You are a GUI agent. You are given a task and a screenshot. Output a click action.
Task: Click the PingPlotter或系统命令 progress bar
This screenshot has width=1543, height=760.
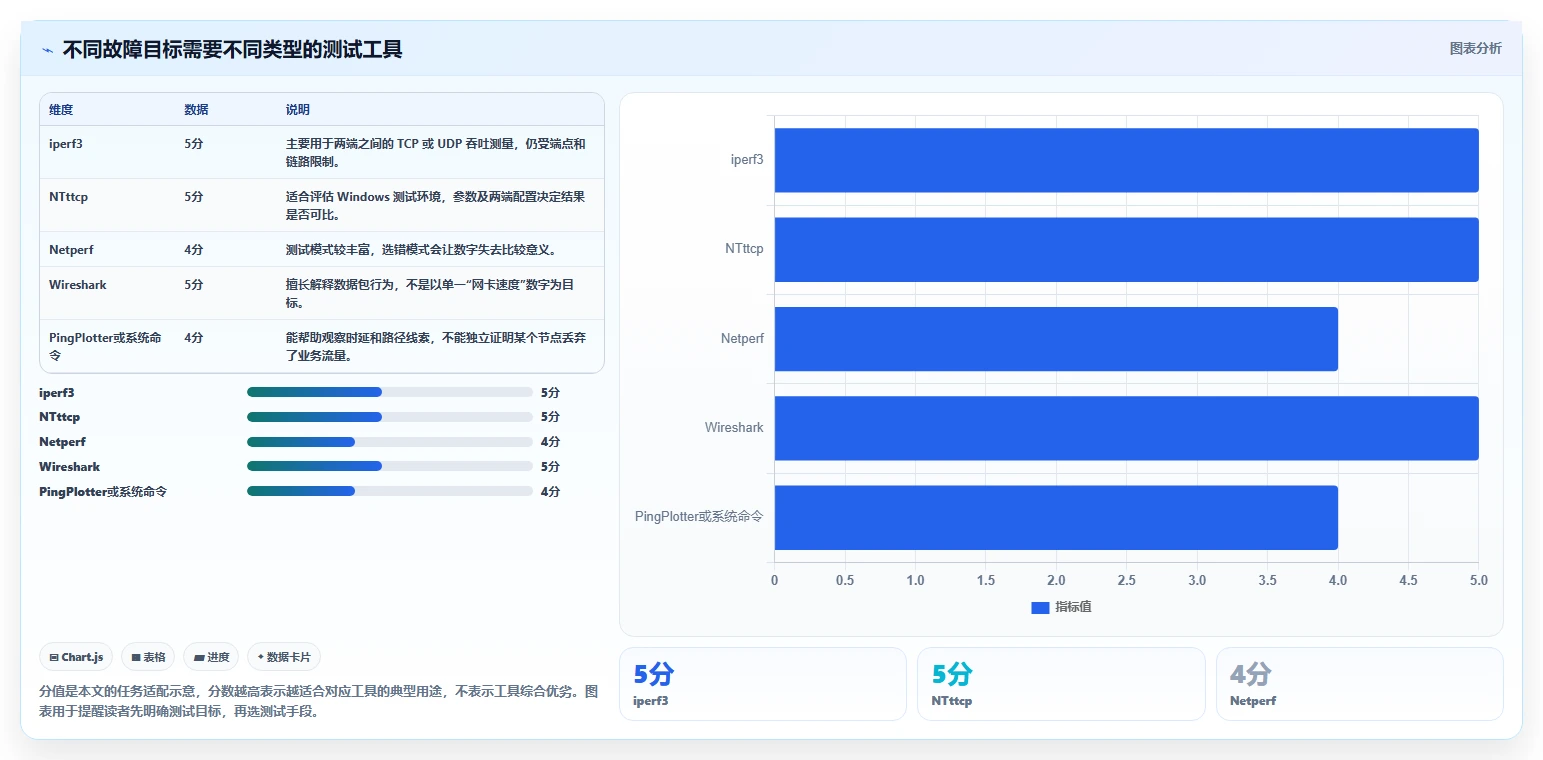pyautogui.click(x=389, y=491)
